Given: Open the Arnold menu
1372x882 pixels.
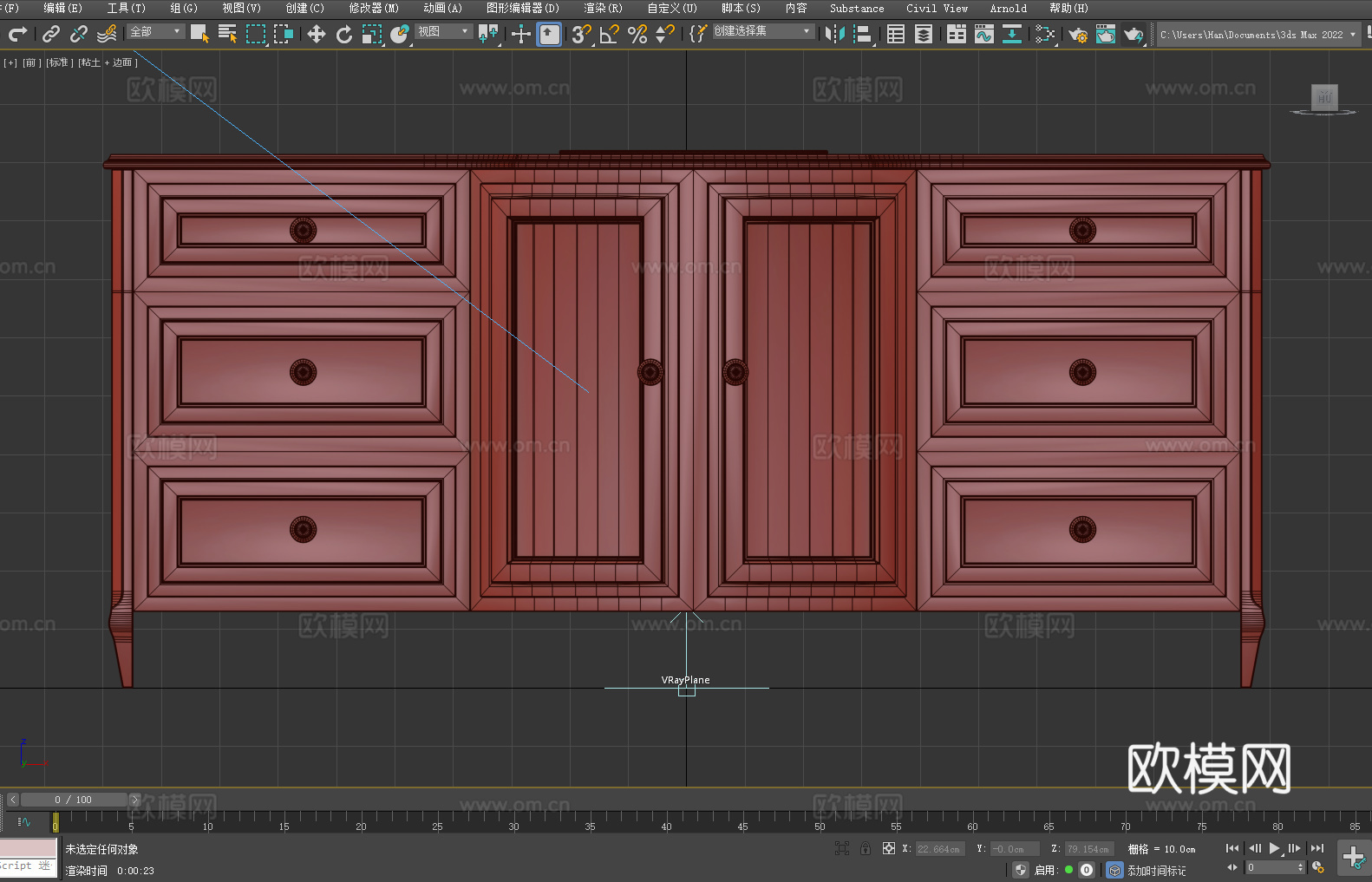Looking at the screenshot, I should tap(1008, 8).
